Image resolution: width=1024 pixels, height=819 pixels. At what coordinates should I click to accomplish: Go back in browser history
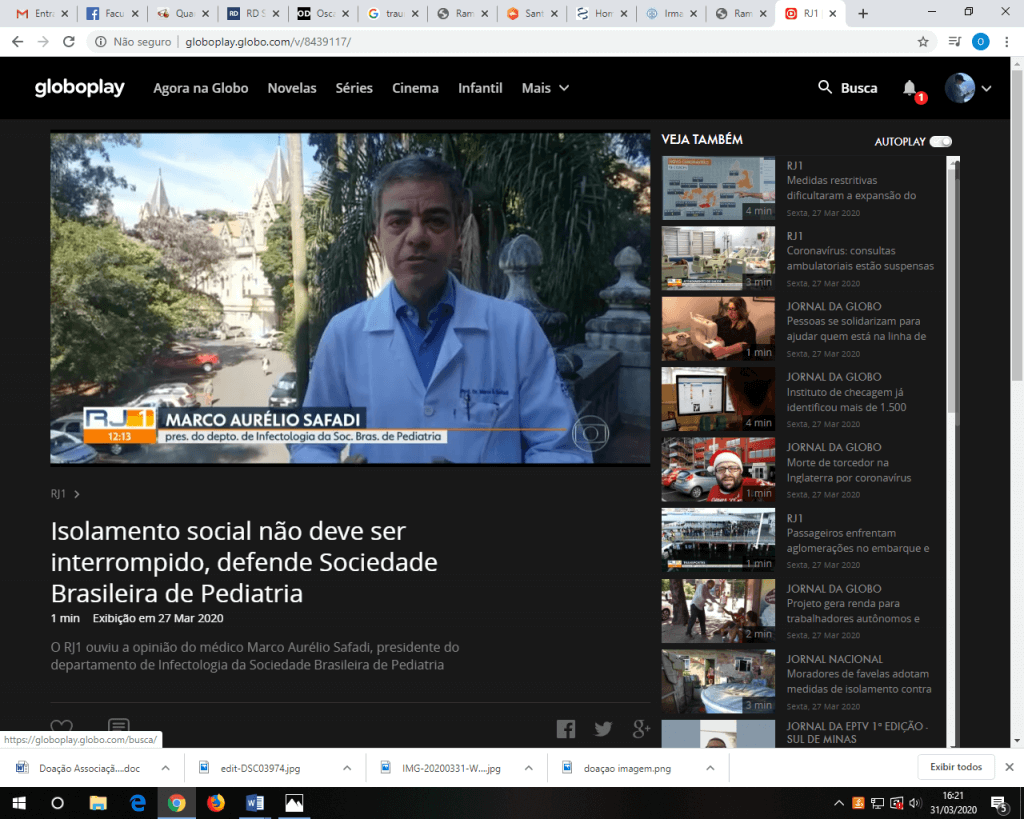tap(18, 42)
